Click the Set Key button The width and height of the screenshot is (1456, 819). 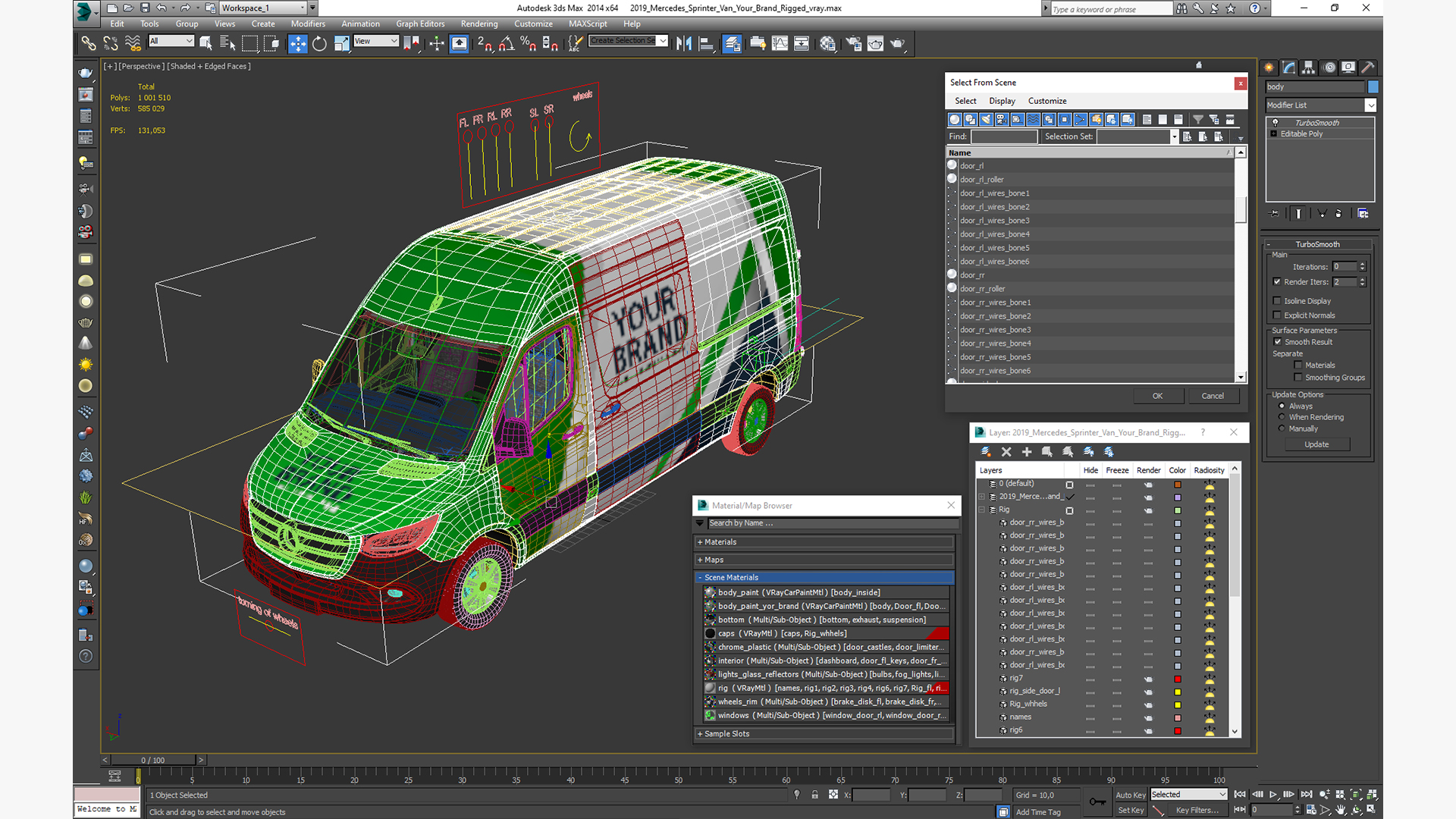1130,810
